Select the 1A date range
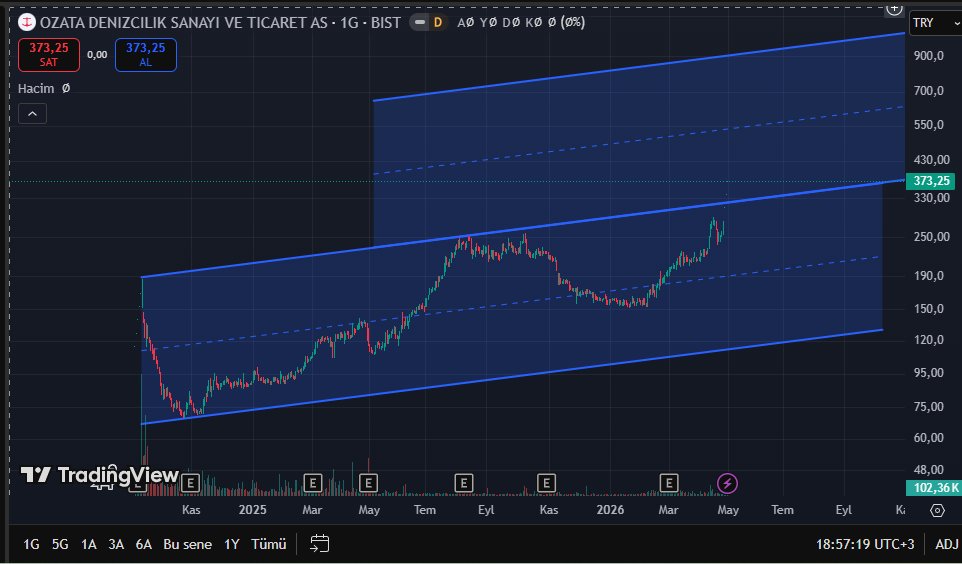Viewport: 962px width, 564px height. [88, 544]
